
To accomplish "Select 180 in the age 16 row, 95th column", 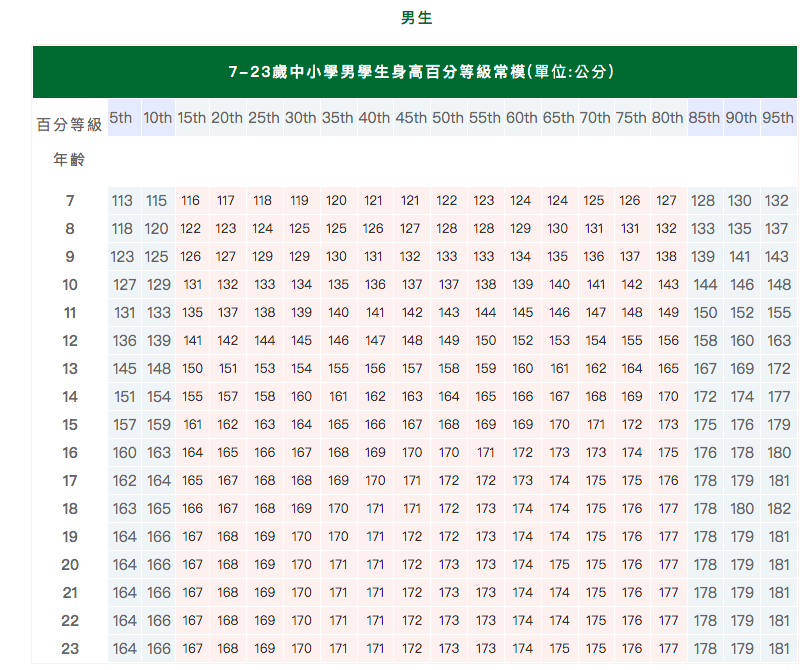I will tap(779, 453).
